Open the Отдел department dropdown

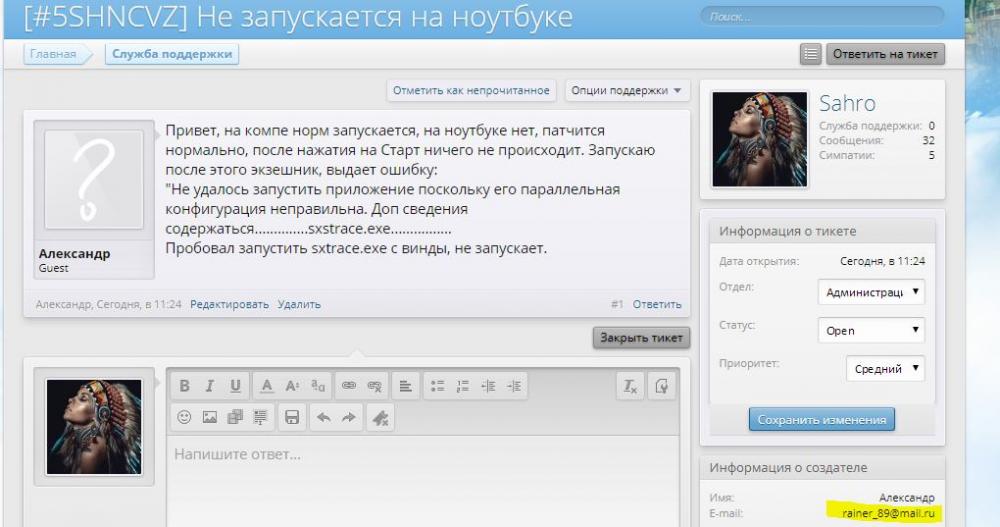(x=870, y=293)
